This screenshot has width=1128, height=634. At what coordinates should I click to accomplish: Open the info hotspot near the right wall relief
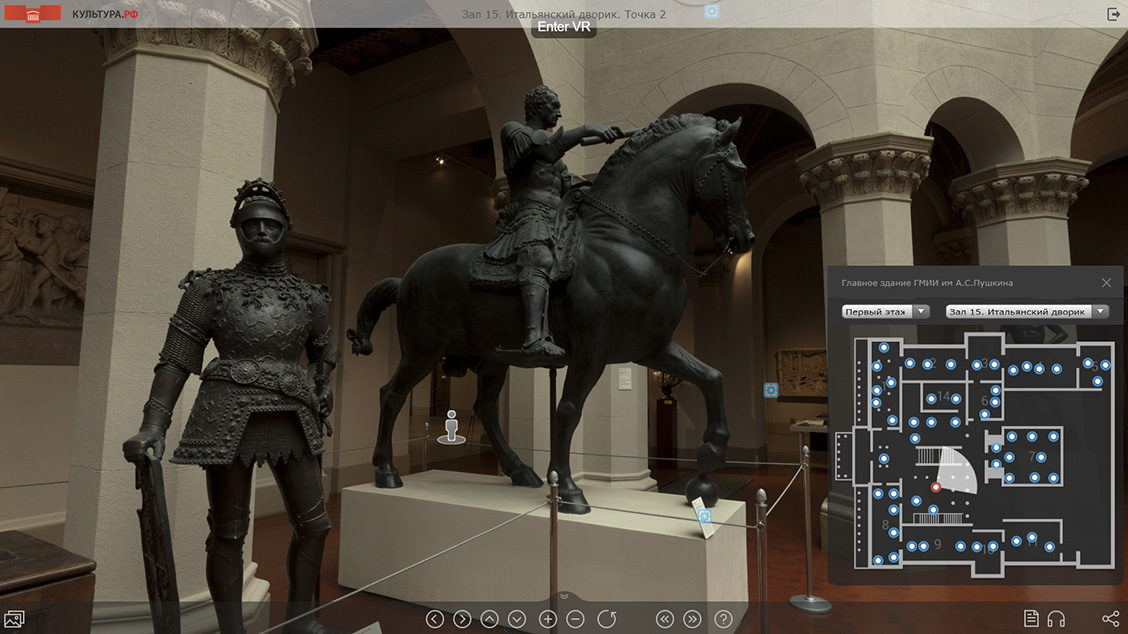click(770, 390)
